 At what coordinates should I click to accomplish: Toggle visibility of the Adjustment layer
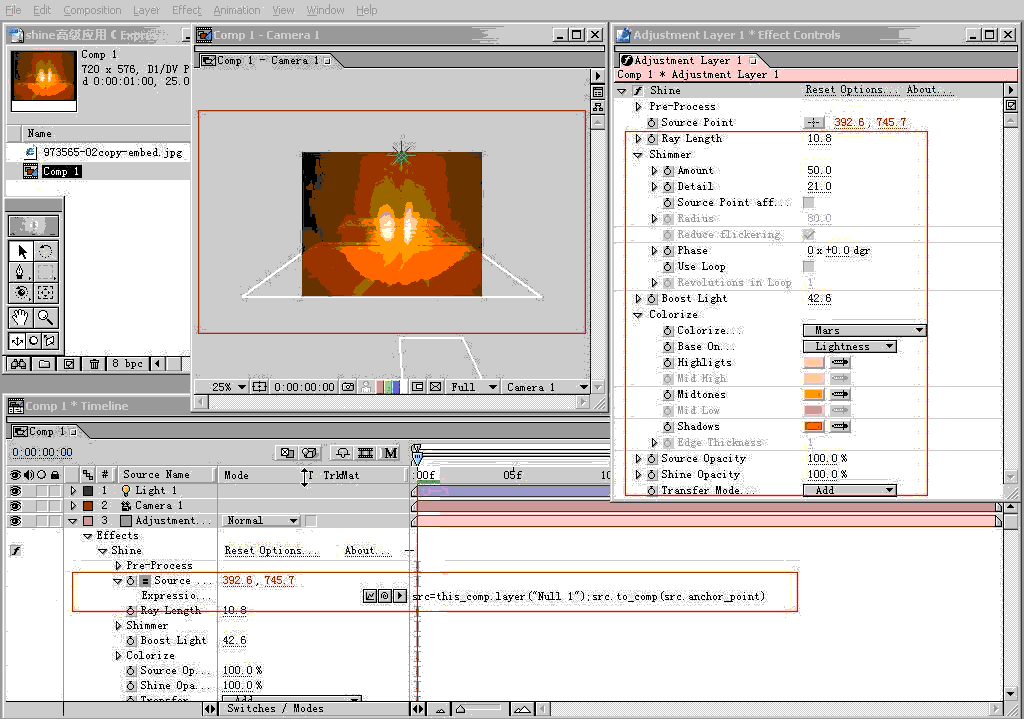pos(15,520)
